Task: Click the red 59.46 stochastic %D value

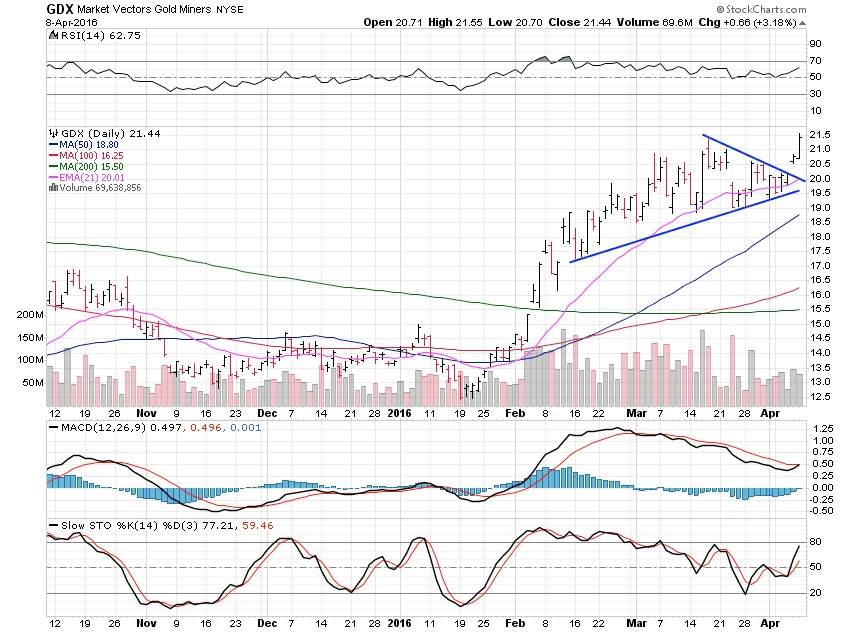Action: tap(257, 526)
